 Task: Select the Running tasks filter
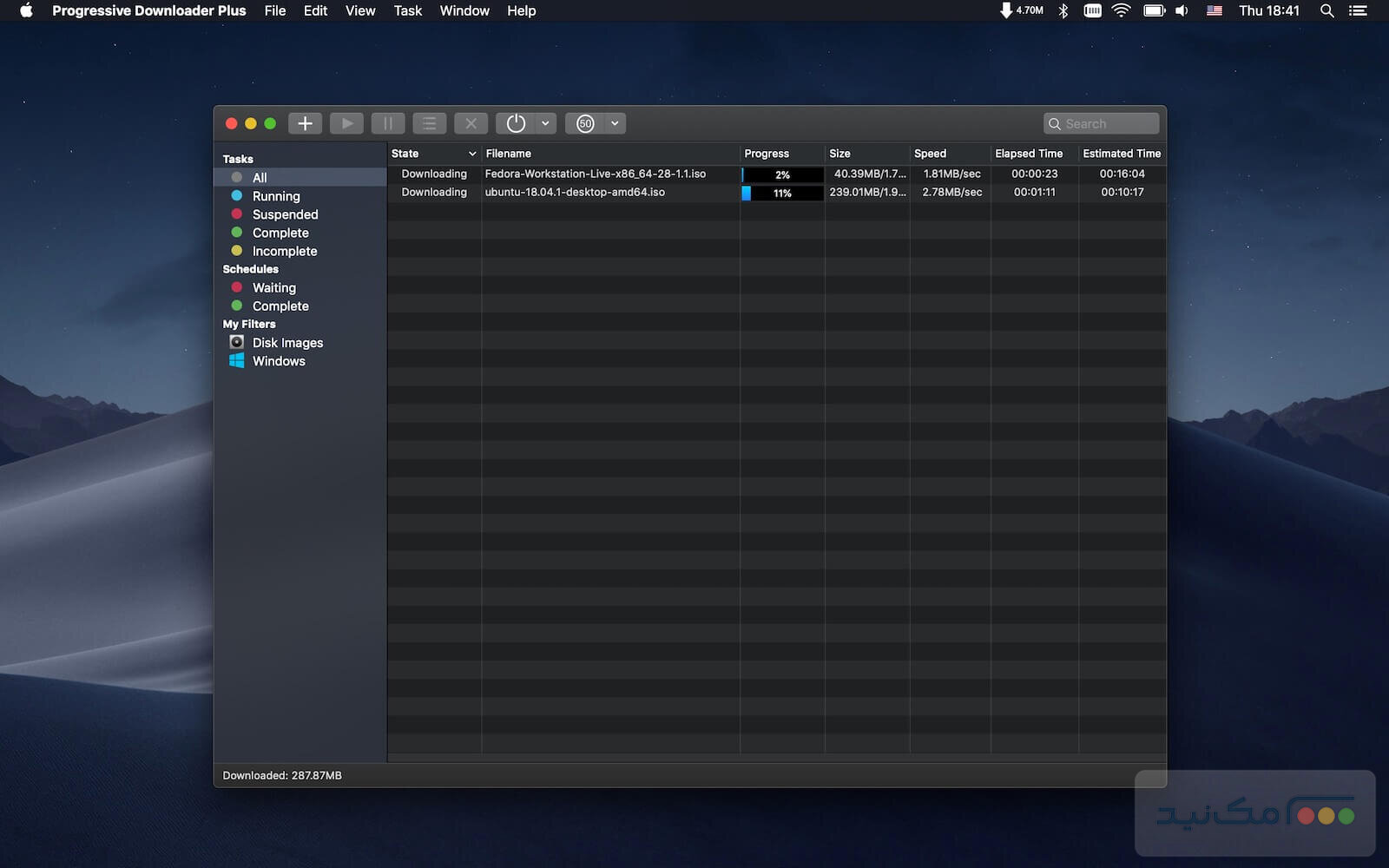275,195
